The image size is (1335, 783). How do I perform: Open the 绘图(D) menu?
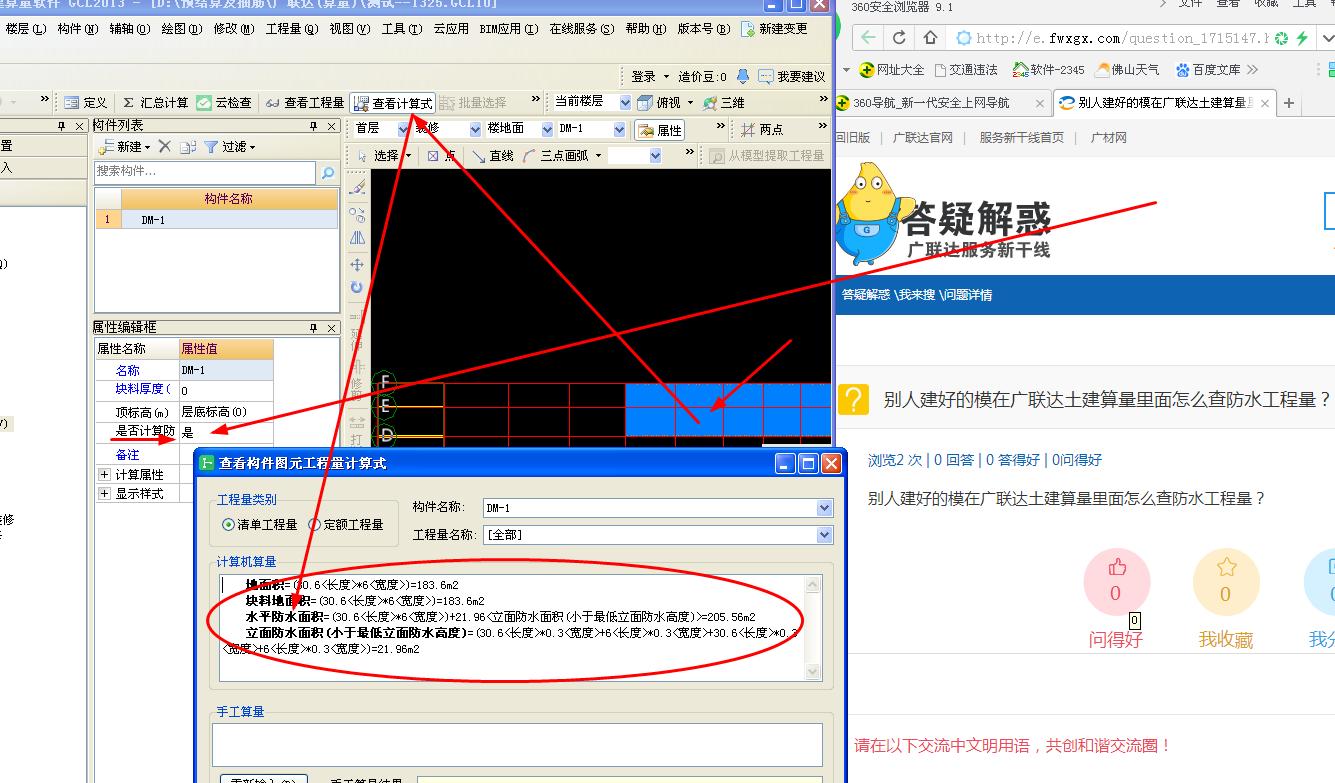[x=182, y=29]
